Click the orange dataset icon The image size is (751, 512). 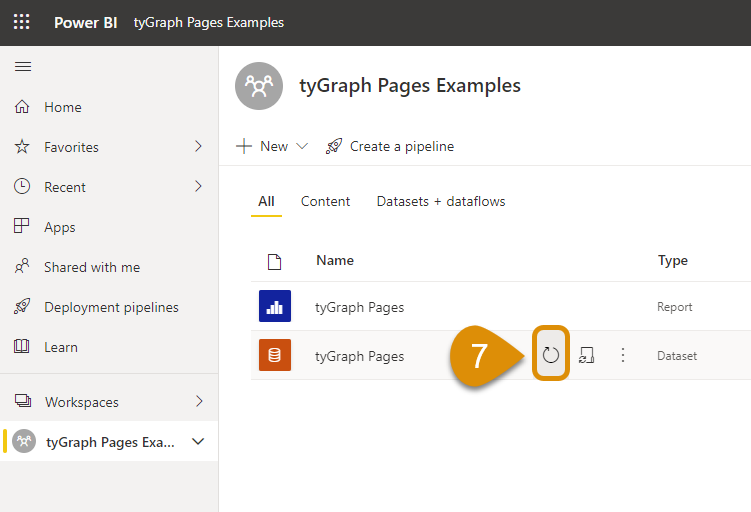coord(274,355)
